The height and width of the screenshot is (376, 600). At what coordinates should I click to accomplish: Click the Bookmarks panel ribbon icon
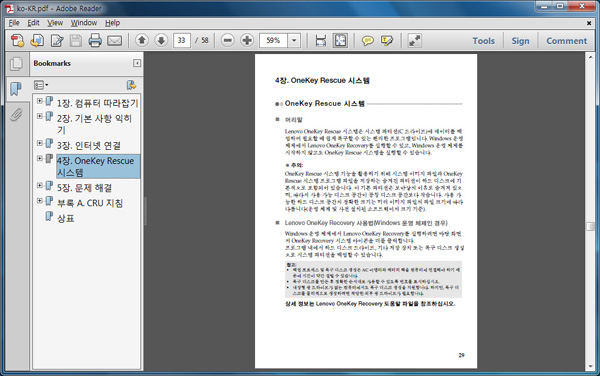point(16,89)
